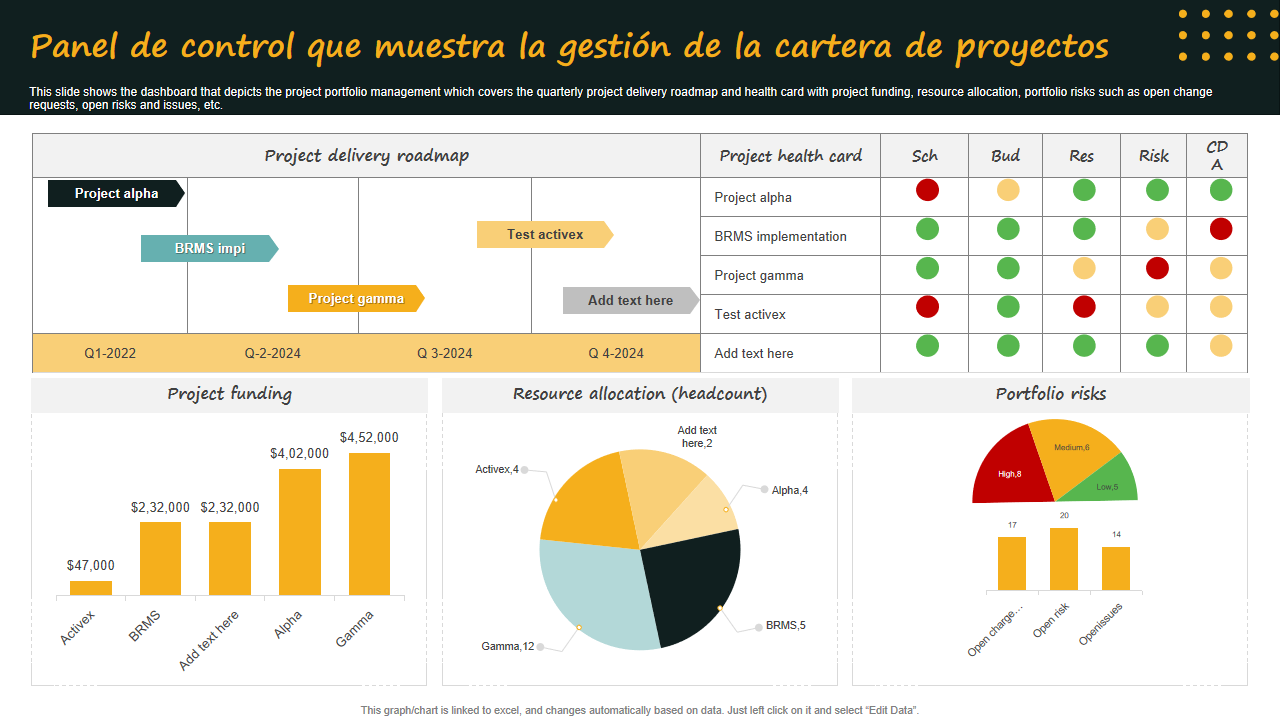Select the green Low,5 risk segment
Image resolution: width=1280 pixels, height=720 pixels.
1106,483
